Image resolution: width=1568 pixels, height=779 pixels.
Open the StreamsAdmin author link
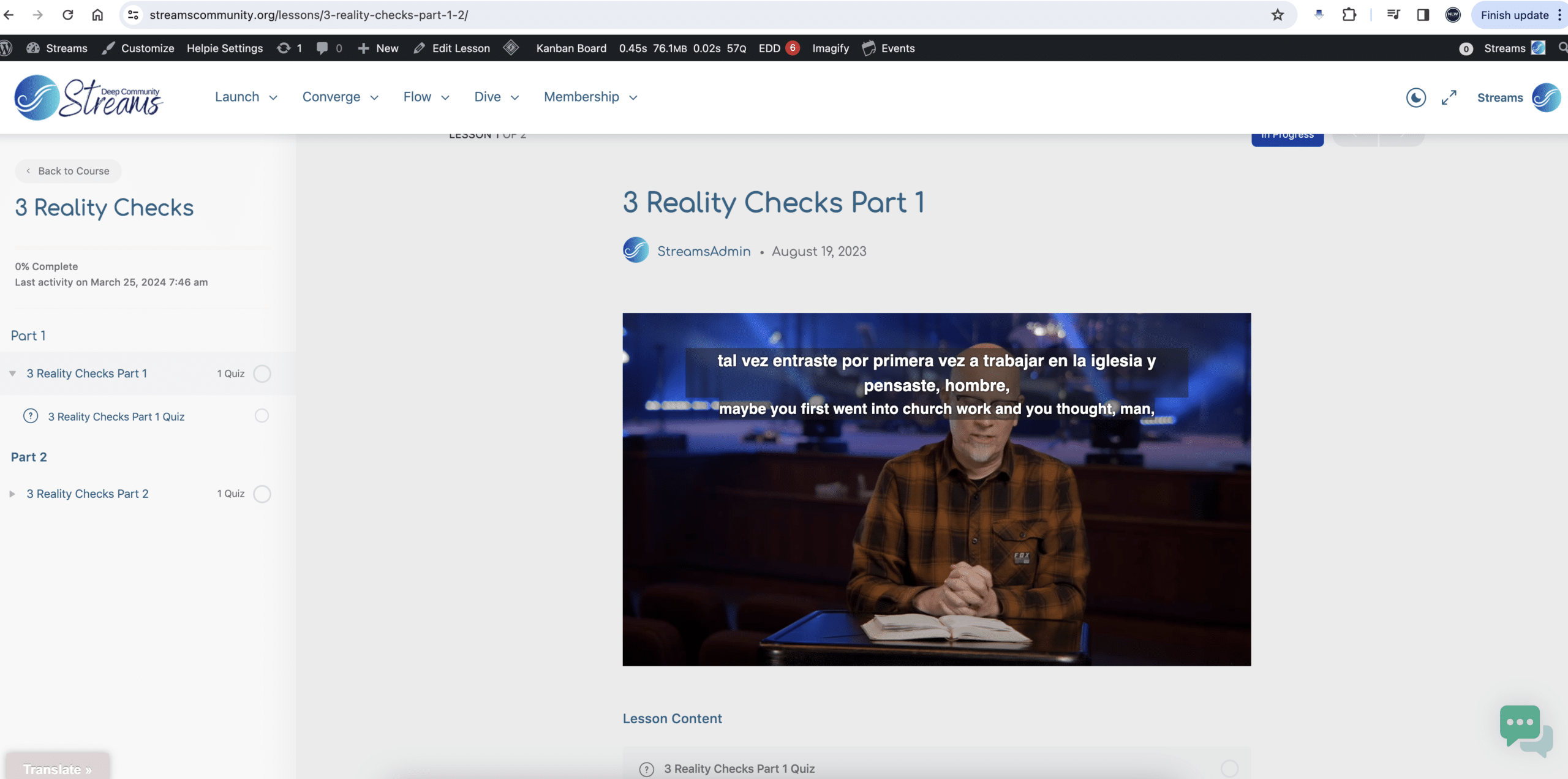click(704, 251)
